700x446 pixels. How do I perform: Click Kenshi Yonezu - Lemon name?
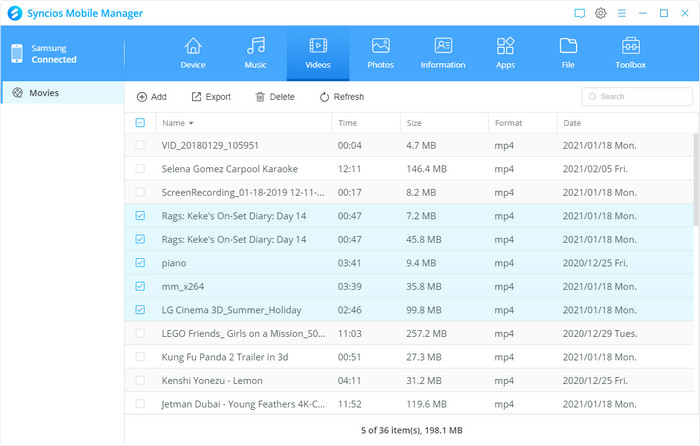(x=212, y=381)
